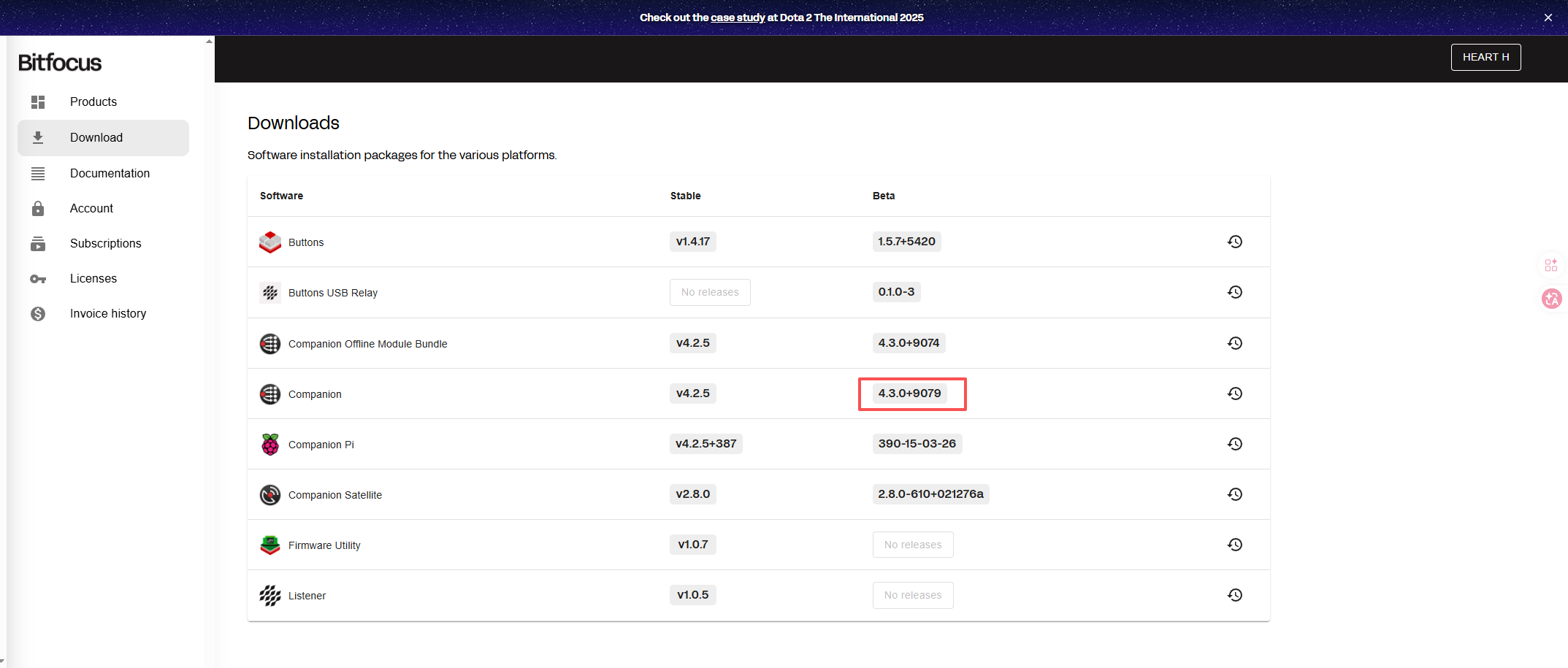Click the HEART H account button
Viewport: 1568px width, 668px height.
1485,57
